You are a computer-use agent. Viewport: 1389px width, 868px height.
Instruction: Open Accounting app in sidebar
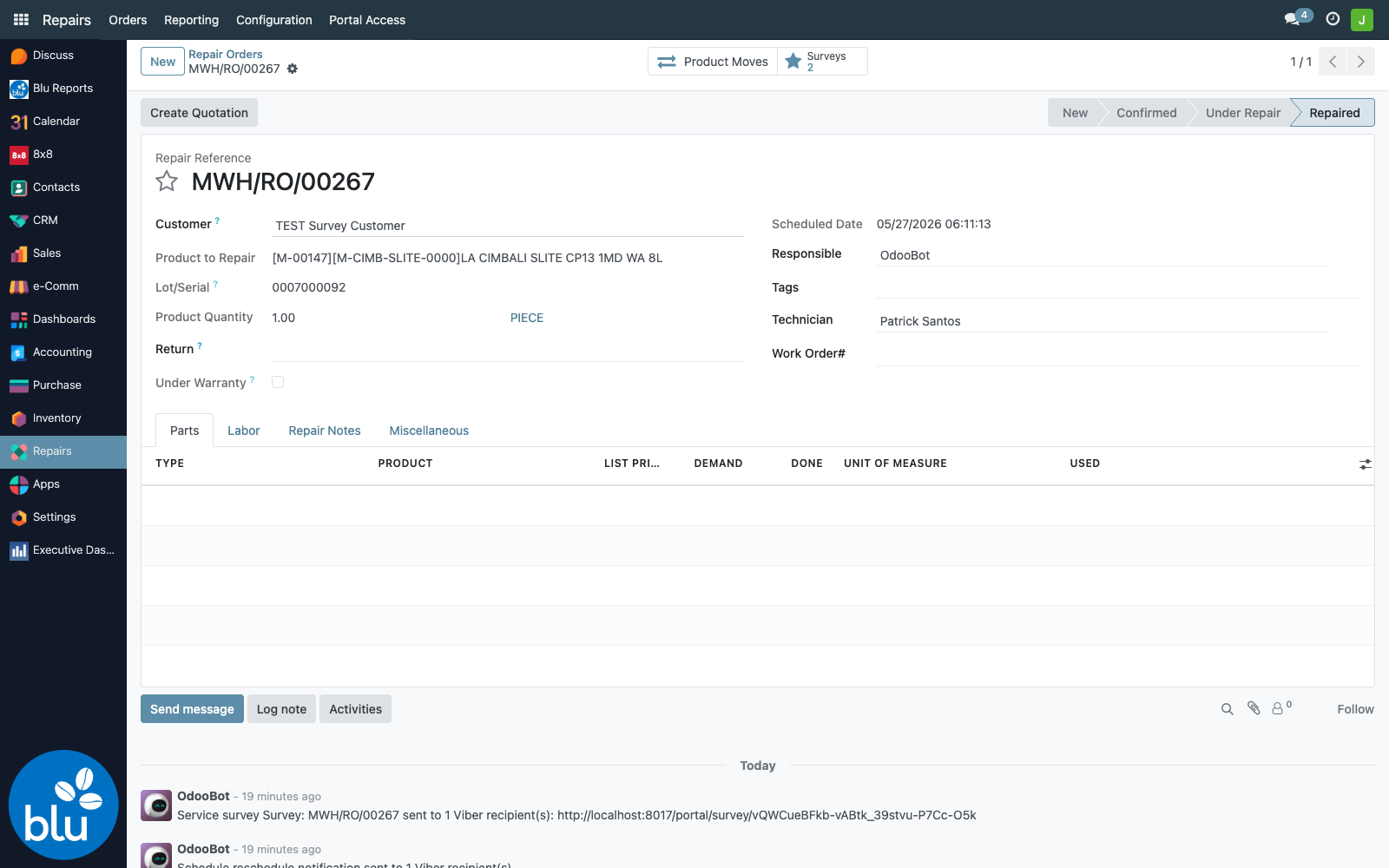[x=63, y=352]
